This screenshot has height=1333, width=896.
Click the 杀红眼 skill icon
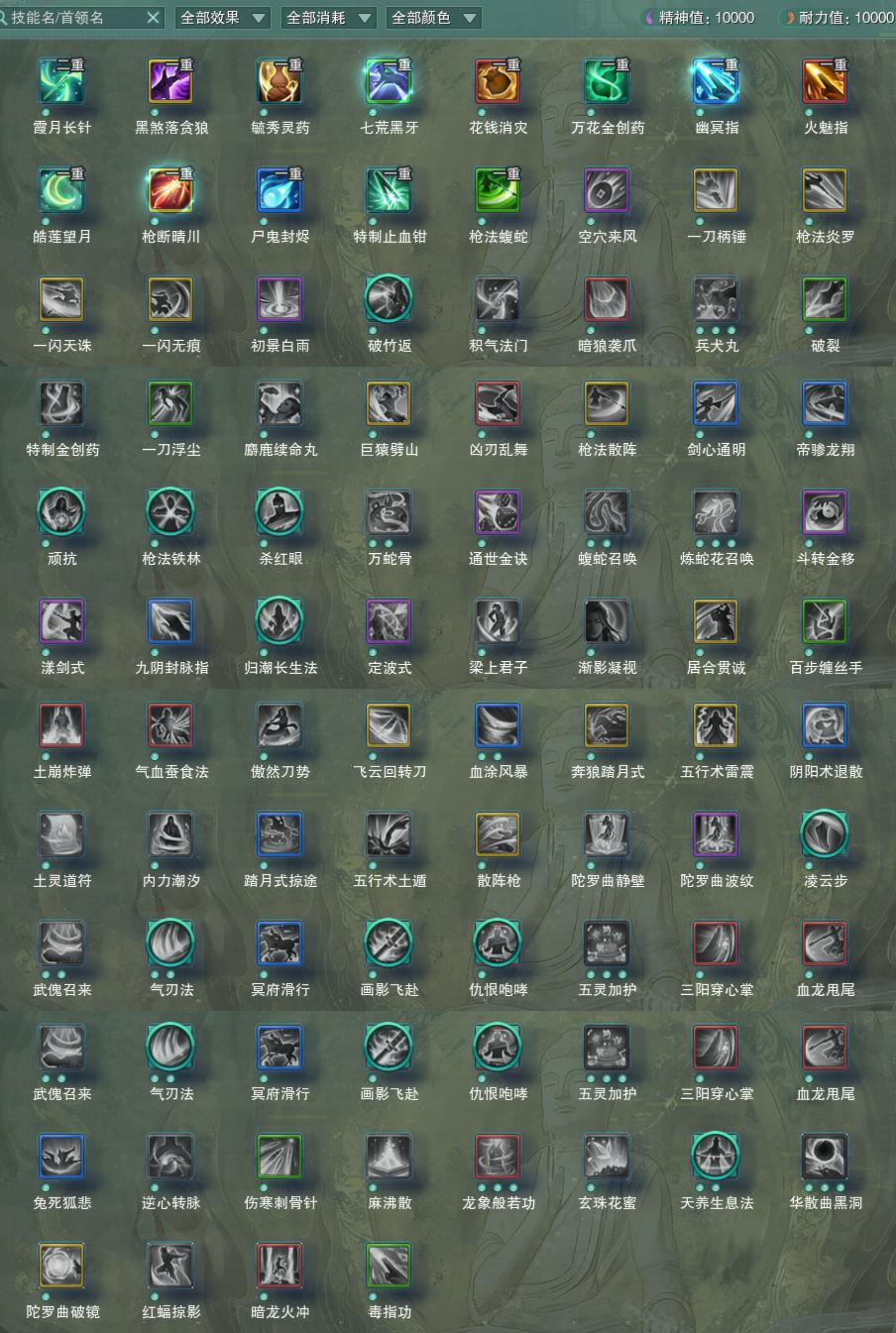[280, 512]
